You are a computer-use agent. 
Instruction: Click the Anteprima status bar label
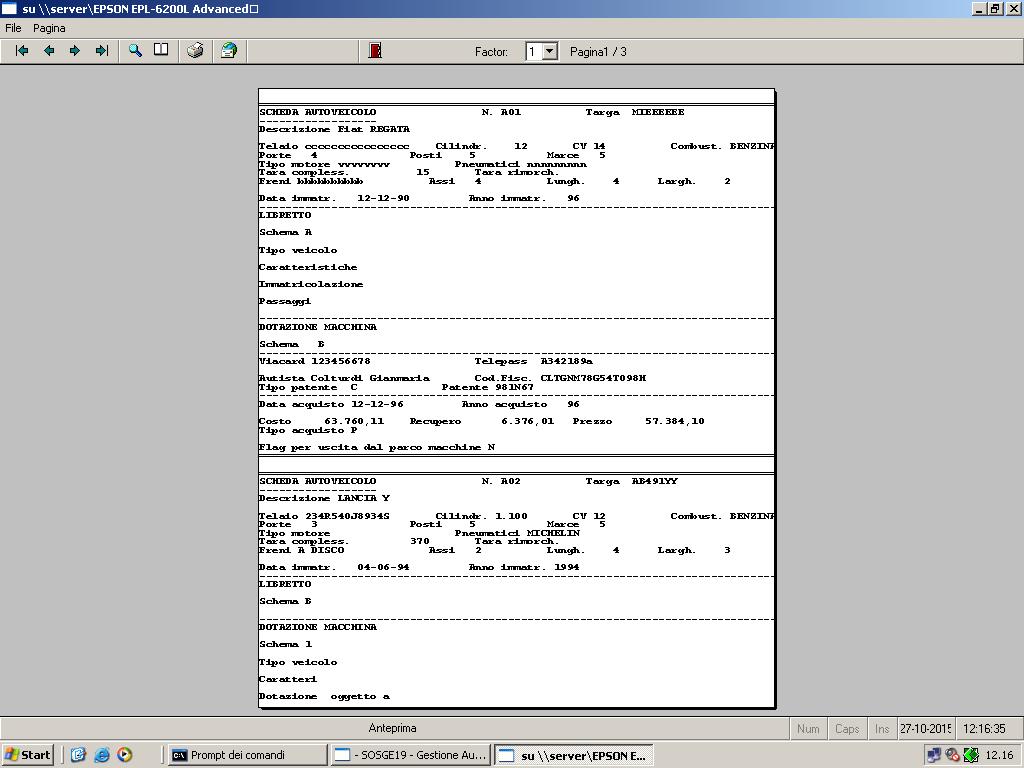click(x=392, y=728)
